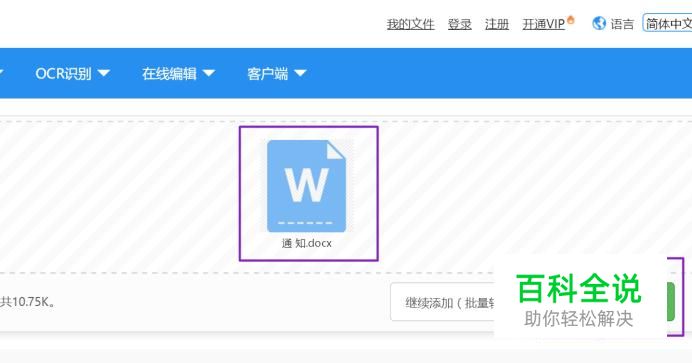This screenshot has height=363, width=692.
Task: Click the 继续添加 button
Action: click(x=442, y=302)
